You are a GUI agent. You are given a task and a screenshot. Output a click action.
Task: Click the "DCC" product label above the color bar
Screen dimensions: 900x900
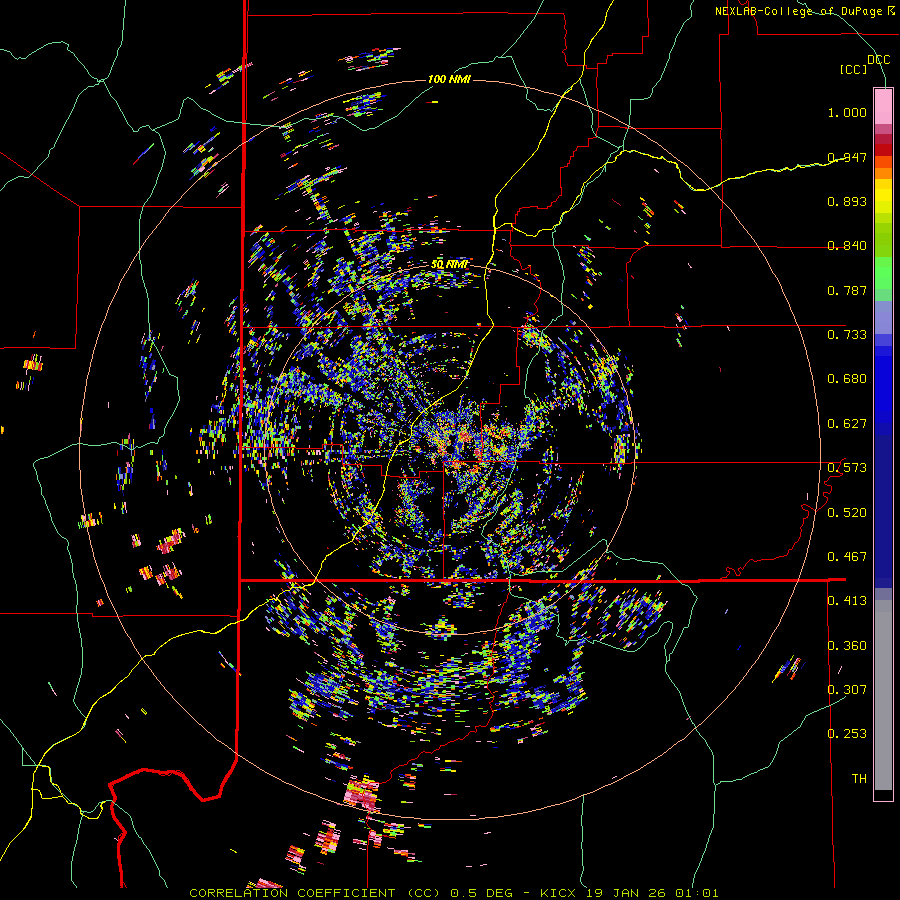pos(878,60)
